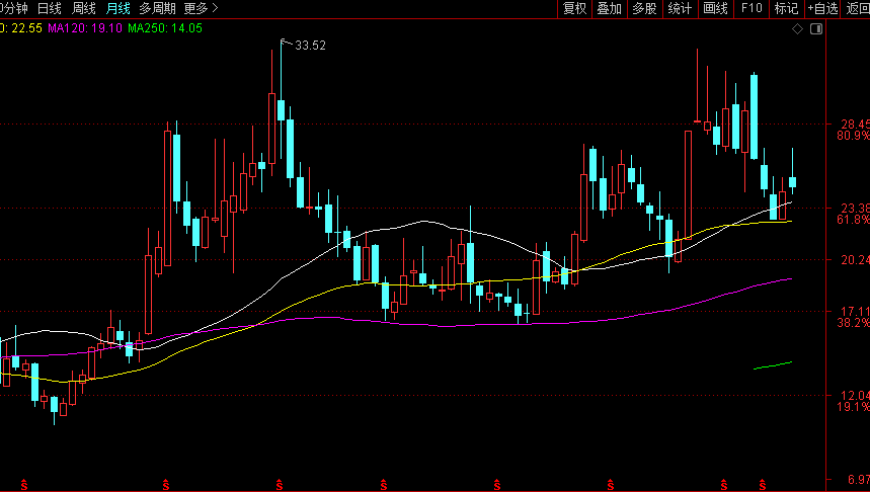
Task: Click the MA250: 14.05 indicator label
Action: pos(165,28)
